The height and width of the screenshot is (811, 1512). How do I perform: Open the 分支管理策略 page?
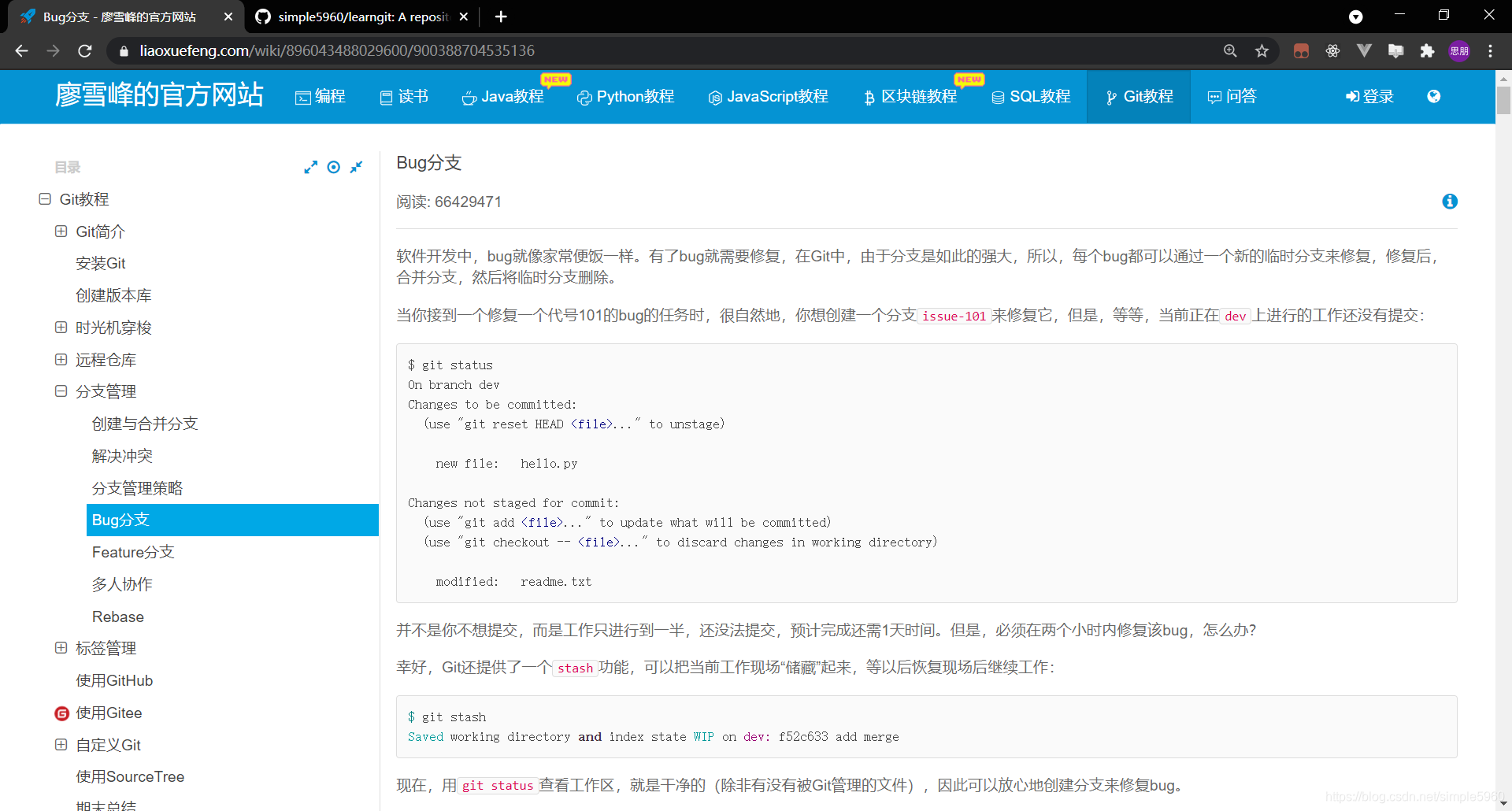pos(137,488)
